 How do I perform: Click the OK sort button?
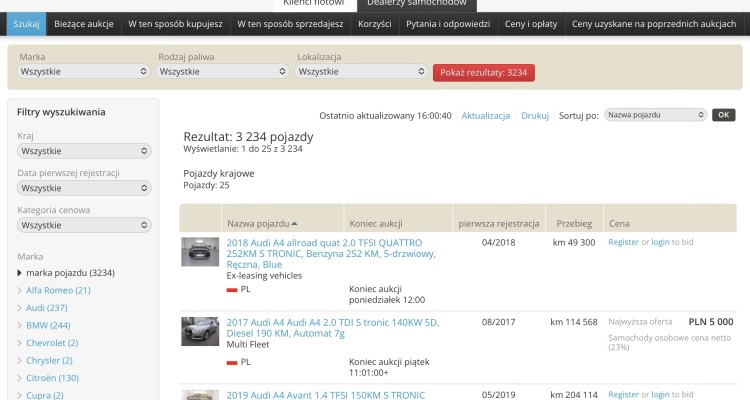coord(724,115)
